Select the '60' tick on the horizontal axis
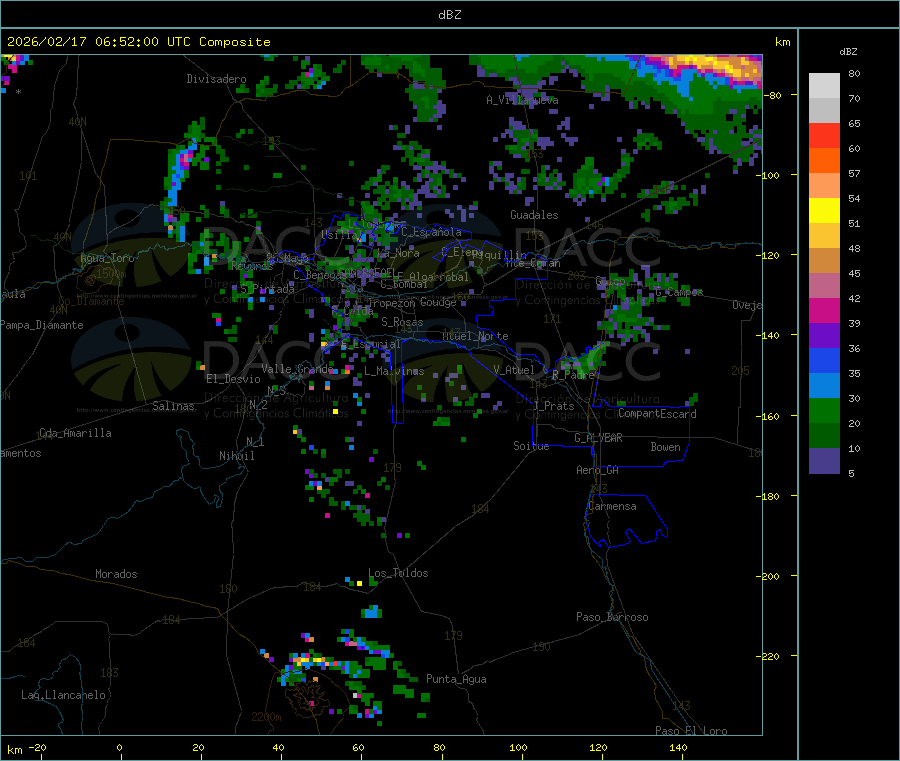 pos(358,747)
